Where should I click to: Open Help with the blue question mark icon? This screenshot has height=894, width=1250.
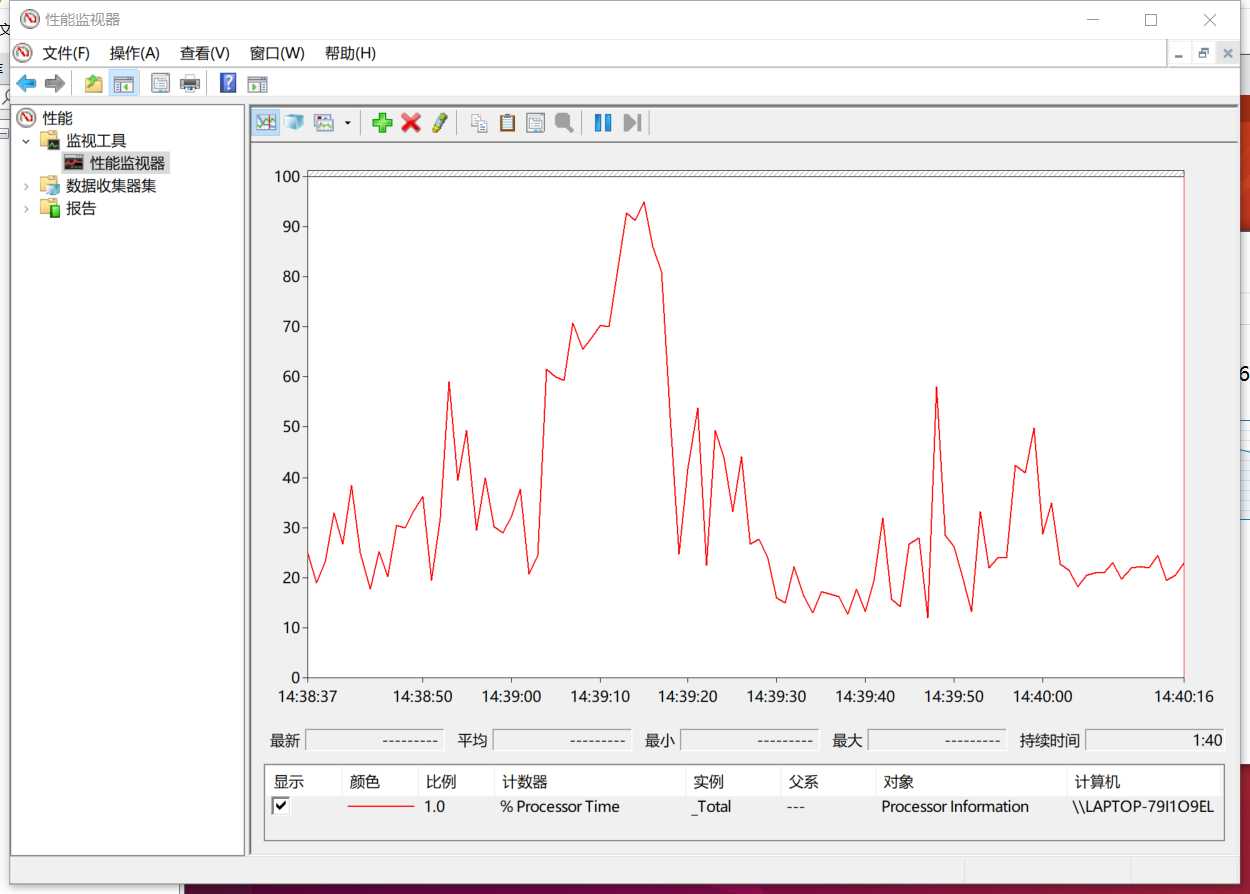click(x=228, y=84)
